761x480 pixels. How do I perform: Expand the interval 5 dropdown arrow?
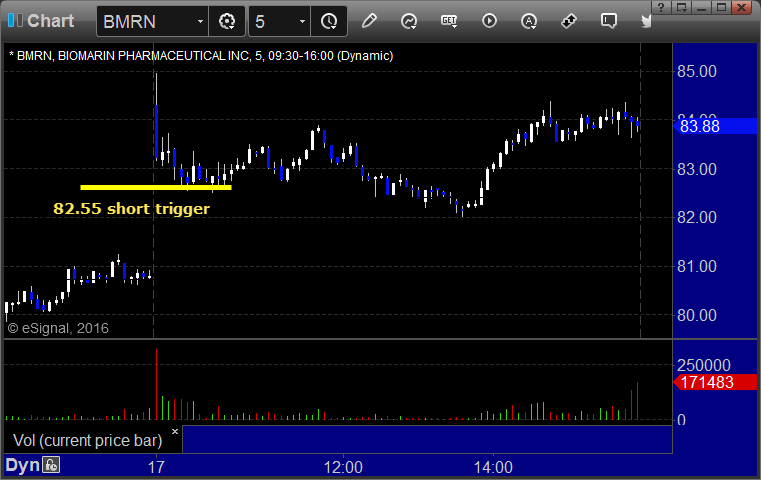[302, 21]
